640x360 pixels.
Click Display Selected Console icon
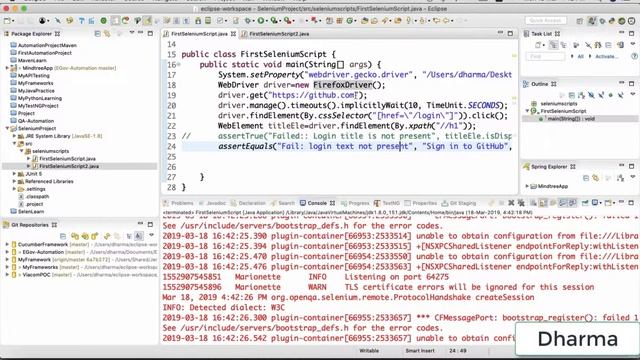(595, 203)
